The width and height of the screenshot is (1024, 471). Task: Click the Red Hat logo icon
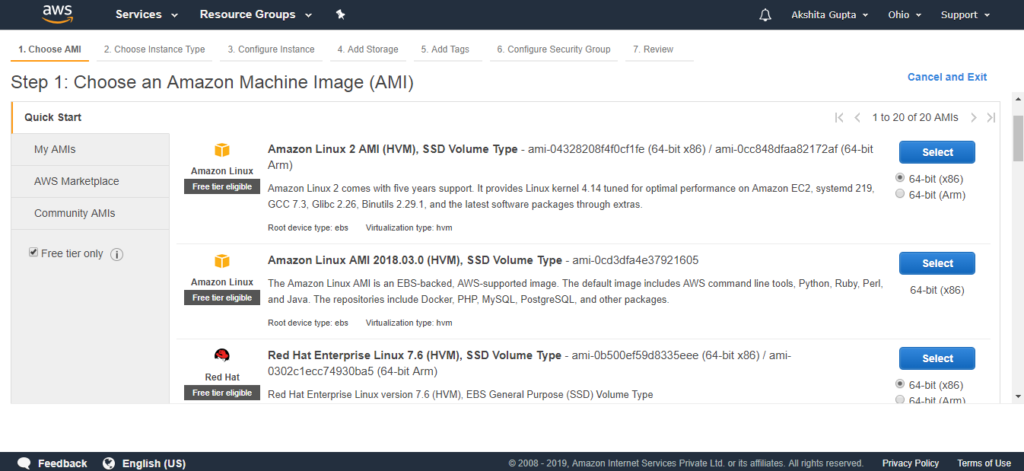pos(222,355)
